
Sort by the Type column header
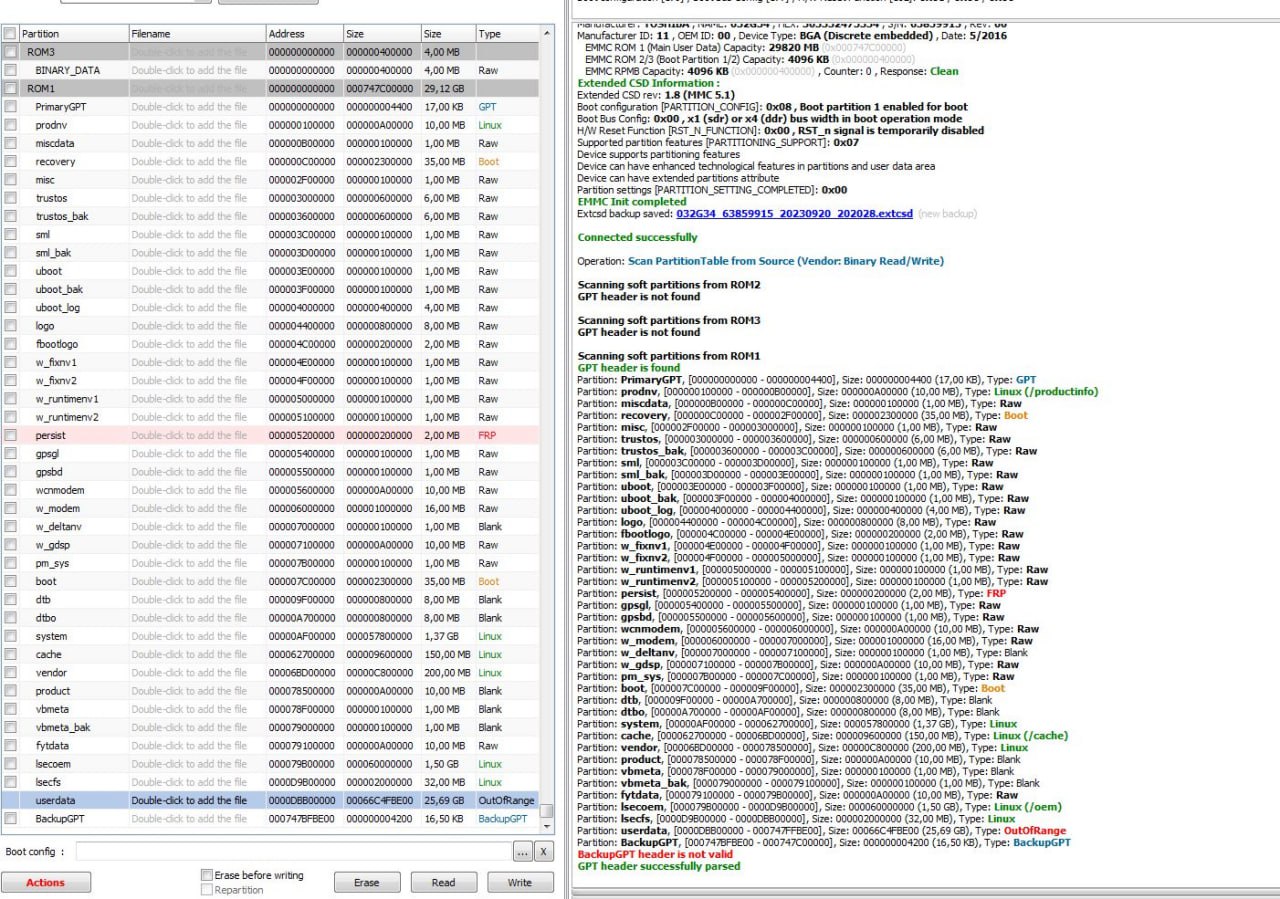click(506, 34)
